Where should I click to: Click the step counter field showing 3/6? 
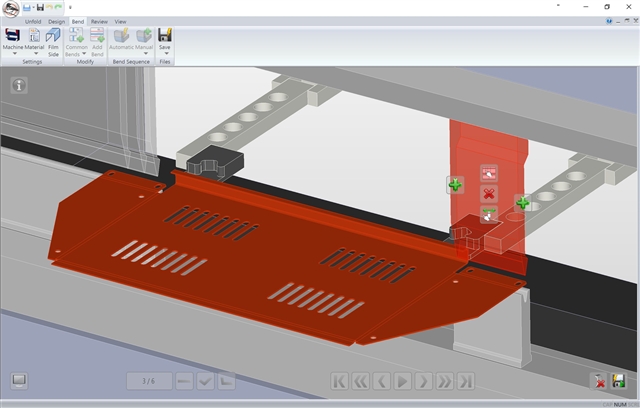coord(149,381)
